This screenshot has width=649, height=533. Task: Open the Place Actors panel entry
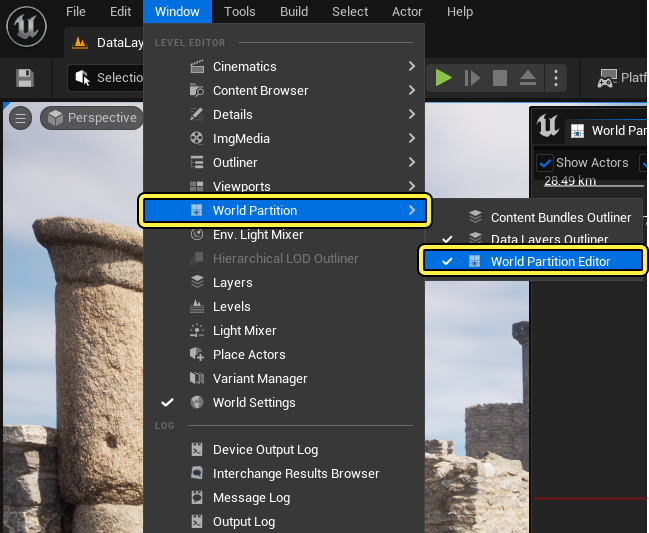284,355
